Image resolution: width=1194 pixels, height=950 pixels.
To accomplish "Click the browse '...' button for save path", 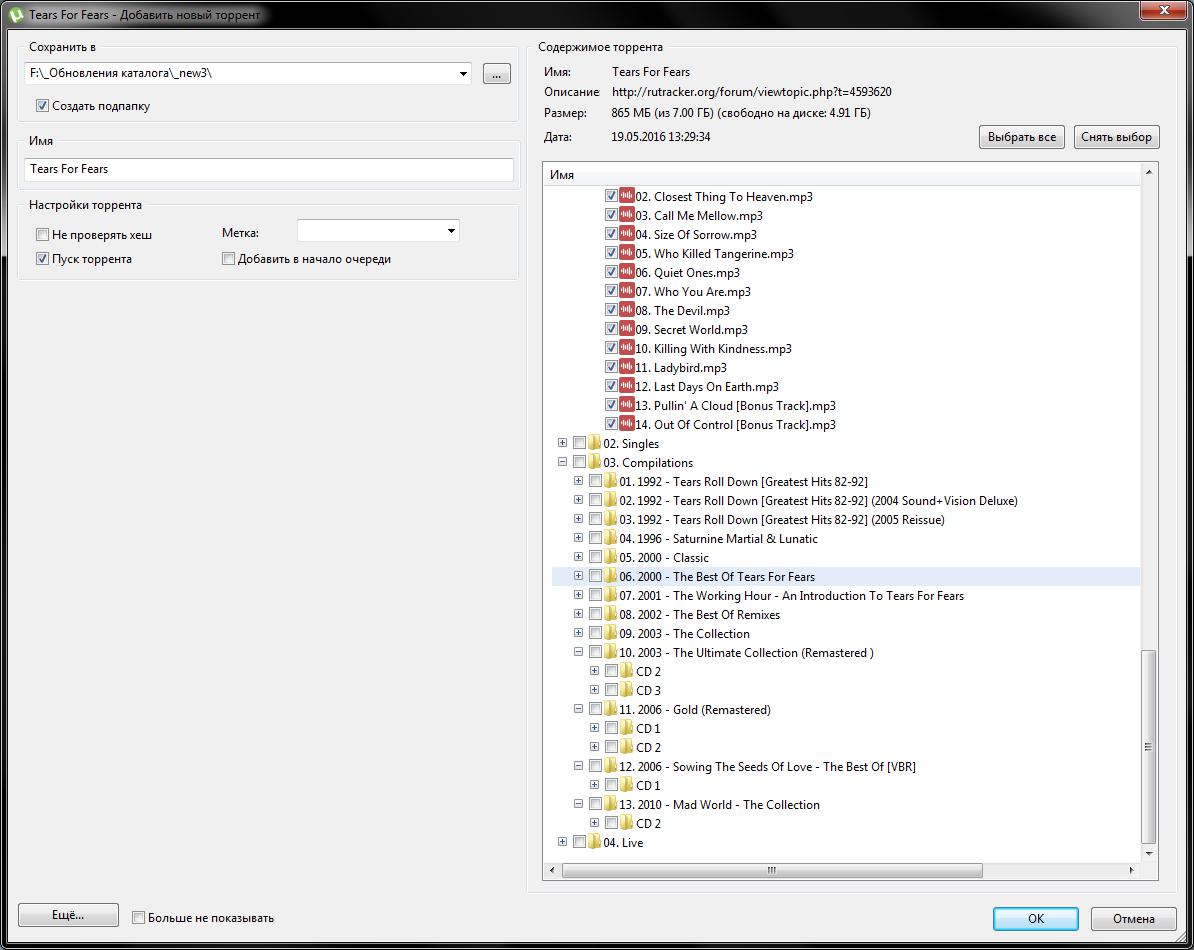I will pos(496,74).
